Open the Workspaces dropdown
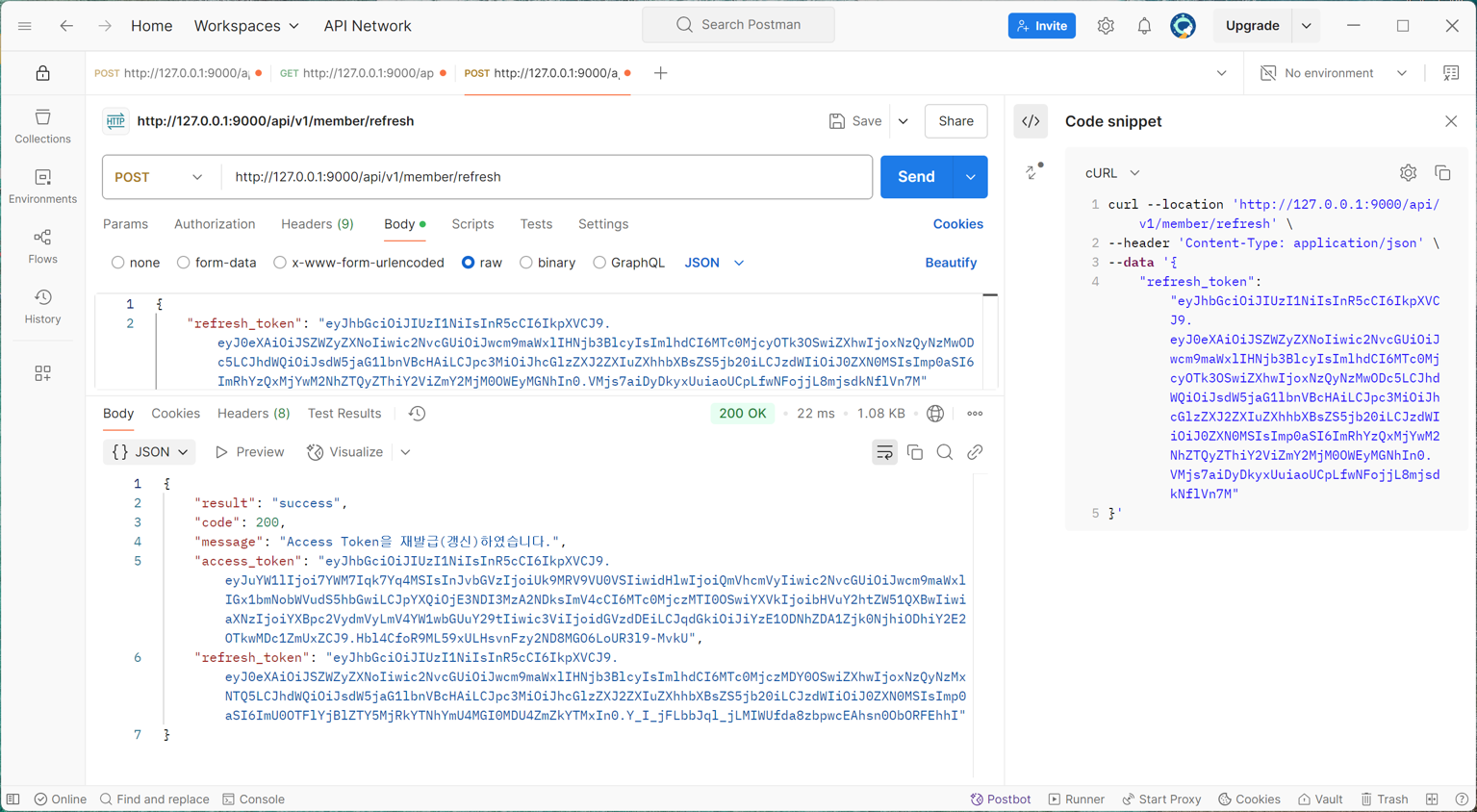 pyautogui.click(x=246, y=26)
